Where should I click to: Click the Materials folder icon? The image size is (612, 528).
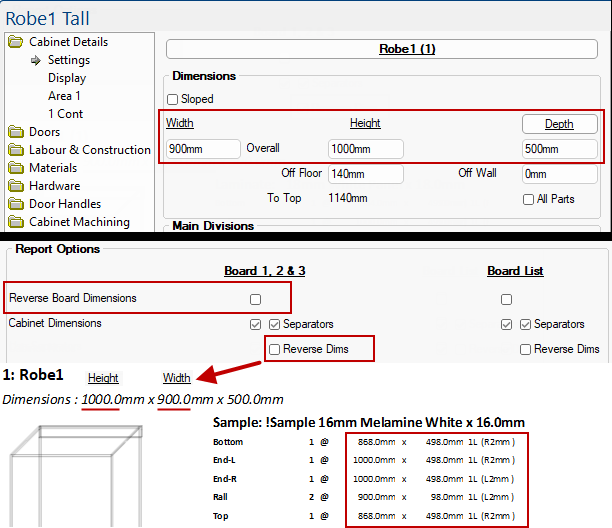16,168
